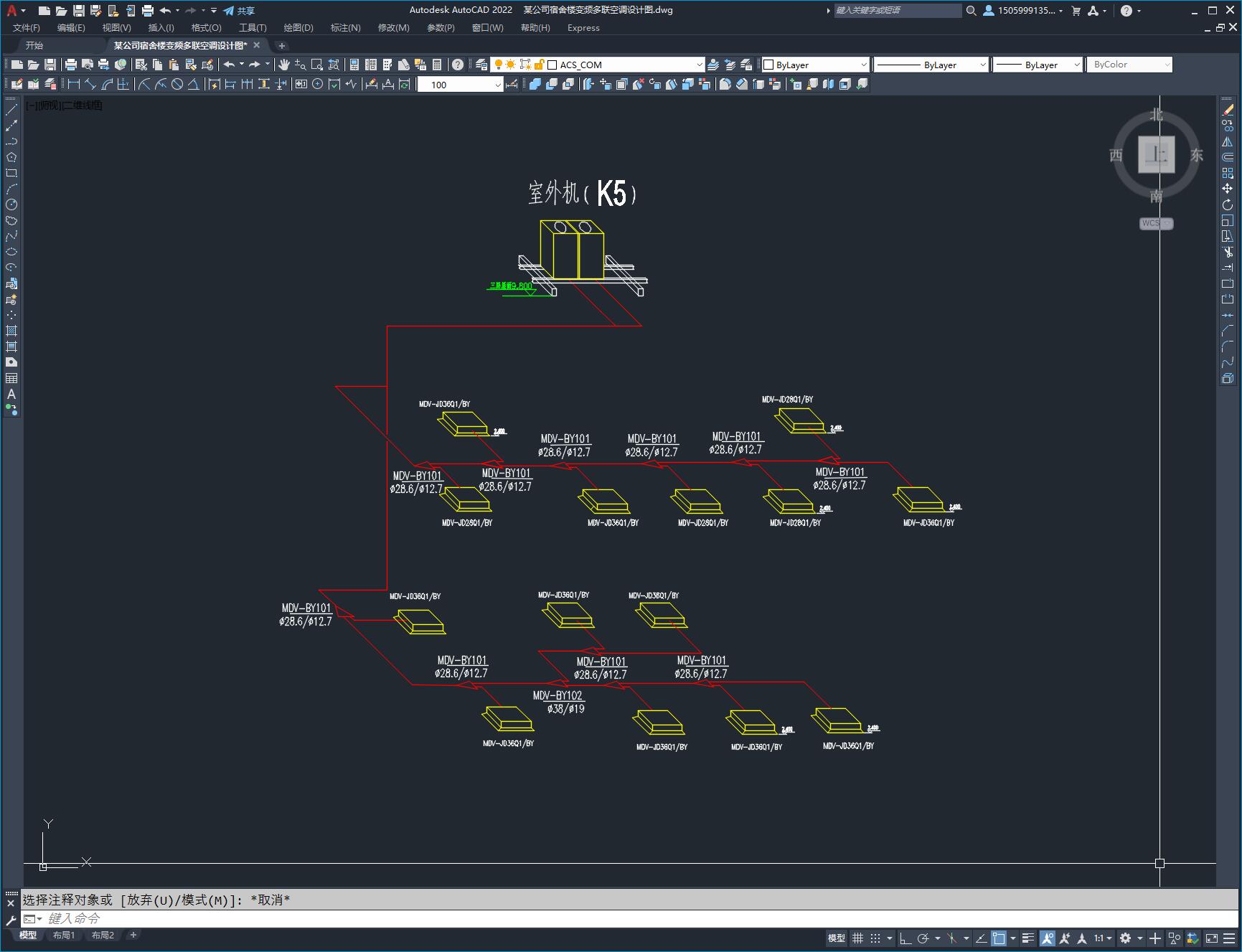
Task: Select the Circle draw tool
Action: pyautogui.click(x=11, y=204)
